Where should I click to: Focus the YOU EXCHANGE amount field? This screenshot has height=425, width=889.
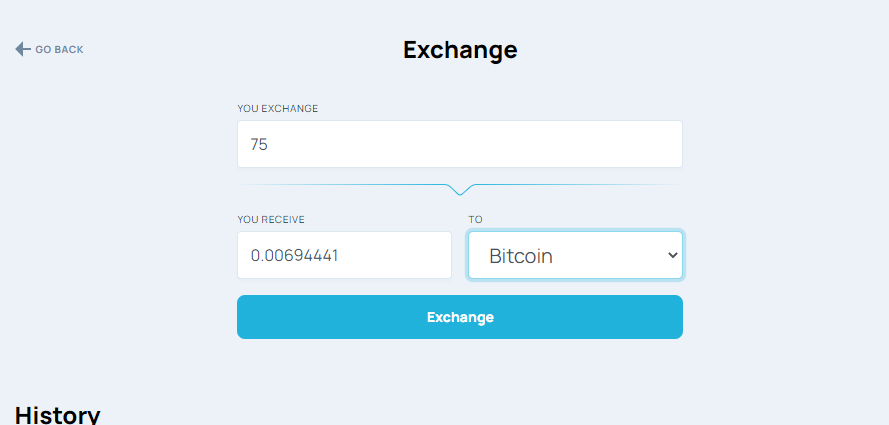[459, 144]
